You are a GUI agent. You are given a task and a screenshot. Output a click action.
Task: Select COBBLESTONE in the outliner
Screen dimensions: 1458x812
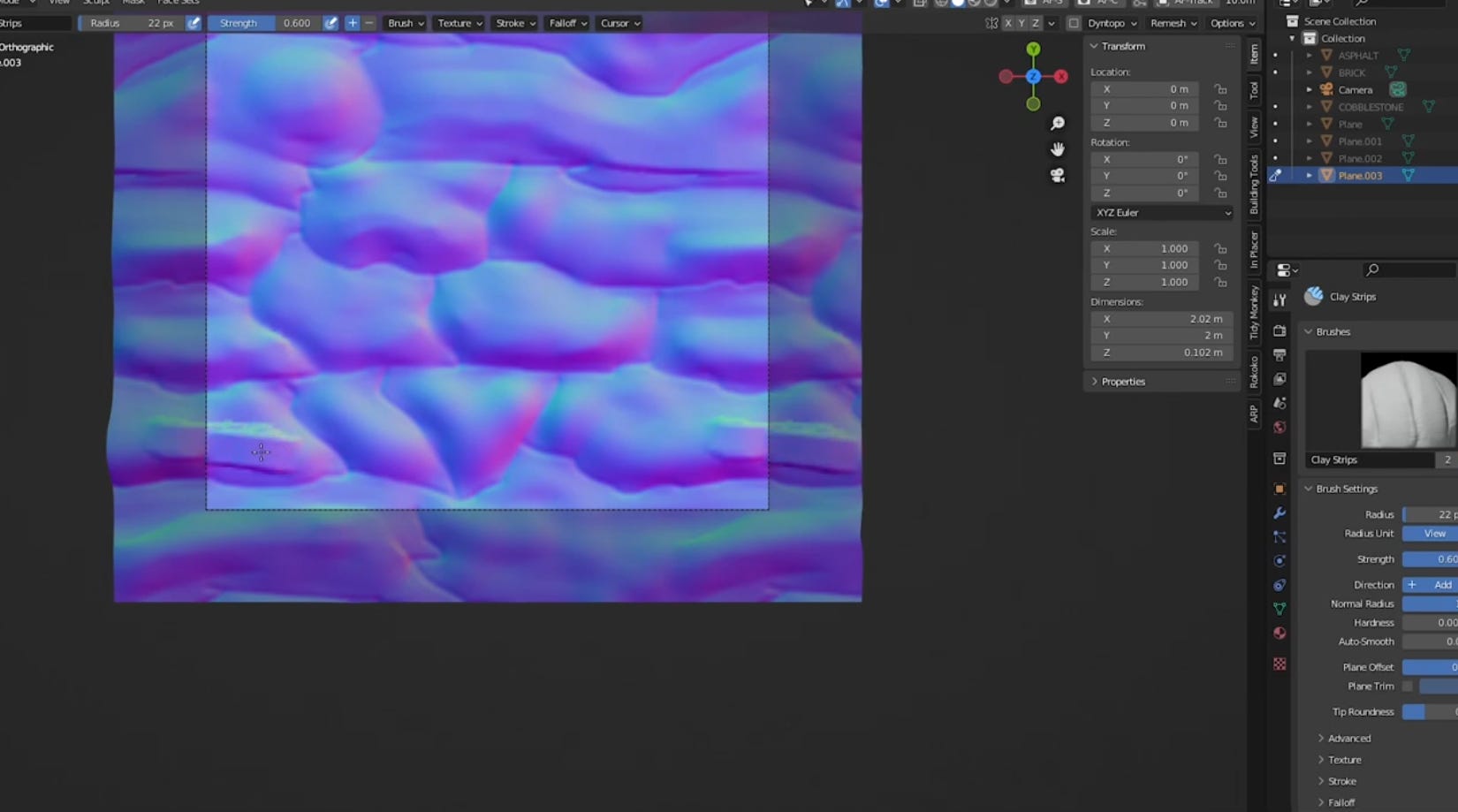point(1371,107)
